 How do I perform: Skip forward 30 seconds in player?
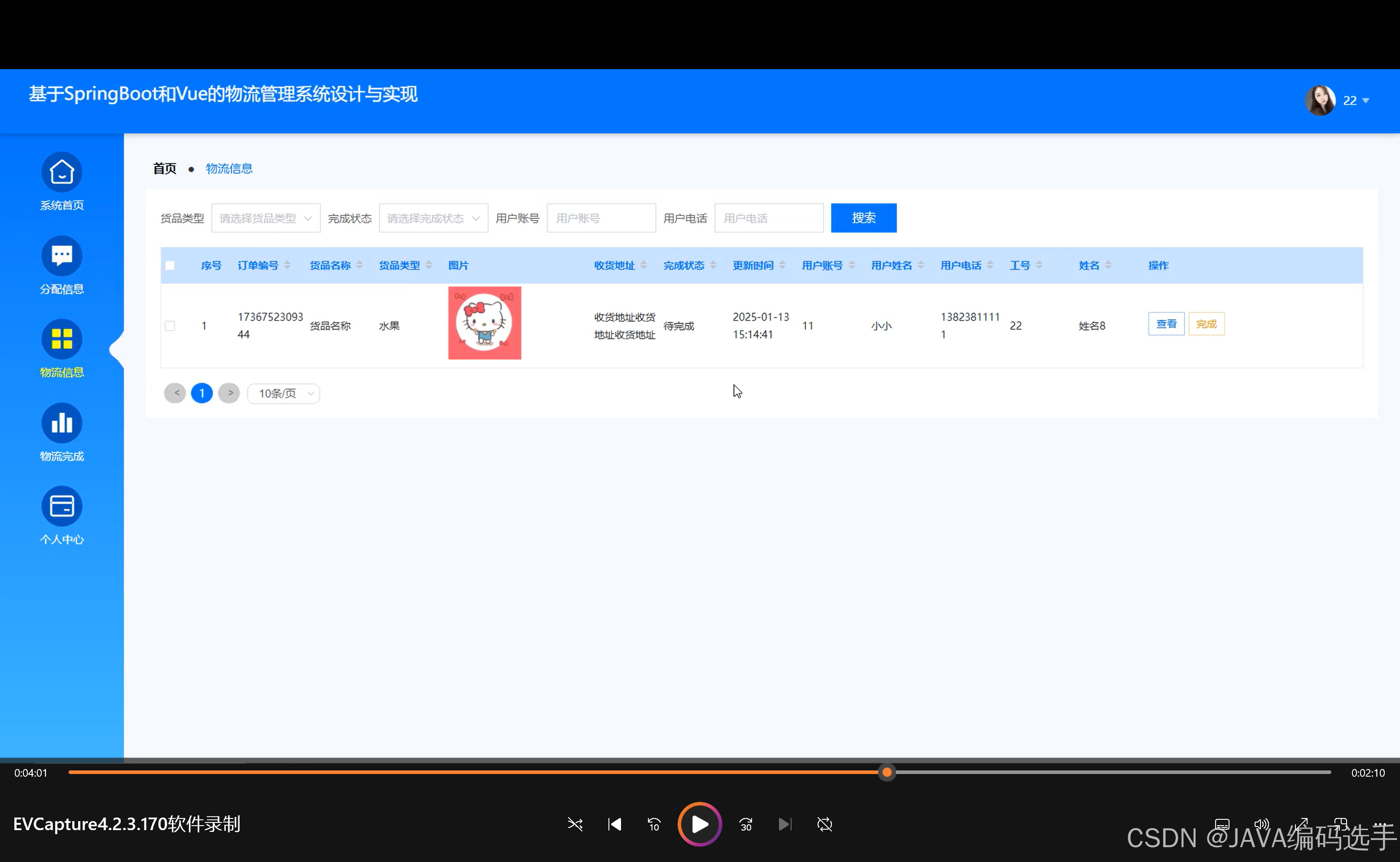745,824
